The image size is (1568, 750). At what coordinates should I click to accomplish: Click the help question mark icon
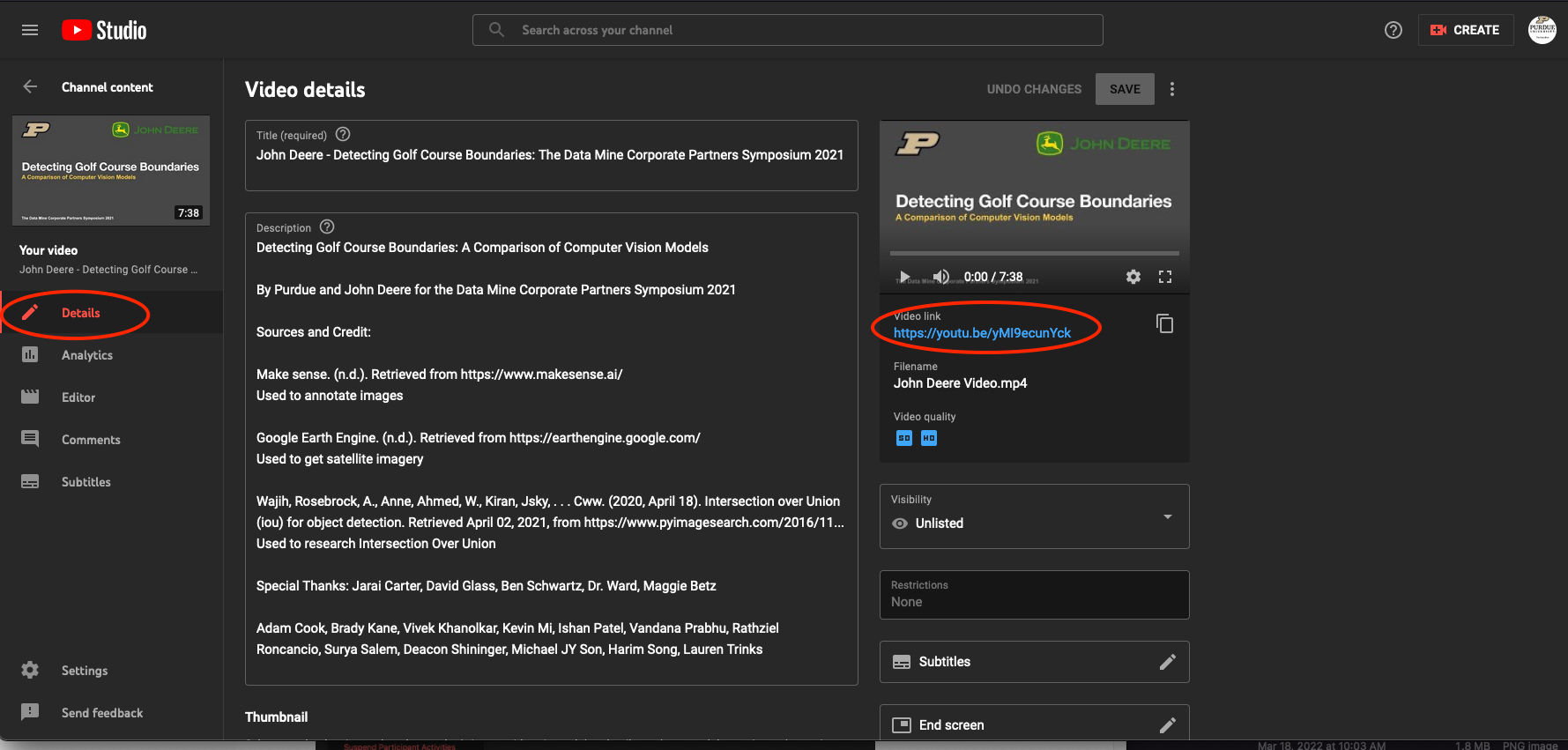coord(1393,30)
